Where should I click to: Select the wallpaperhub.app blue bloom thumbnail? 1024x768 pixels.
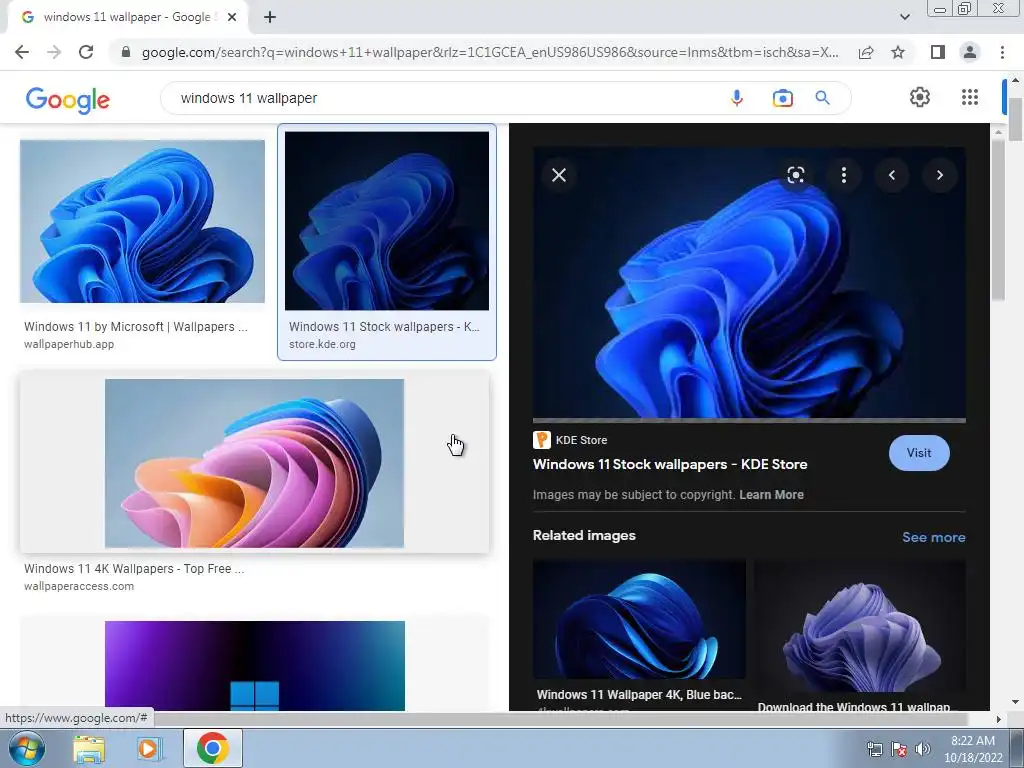tap(142, 221)
